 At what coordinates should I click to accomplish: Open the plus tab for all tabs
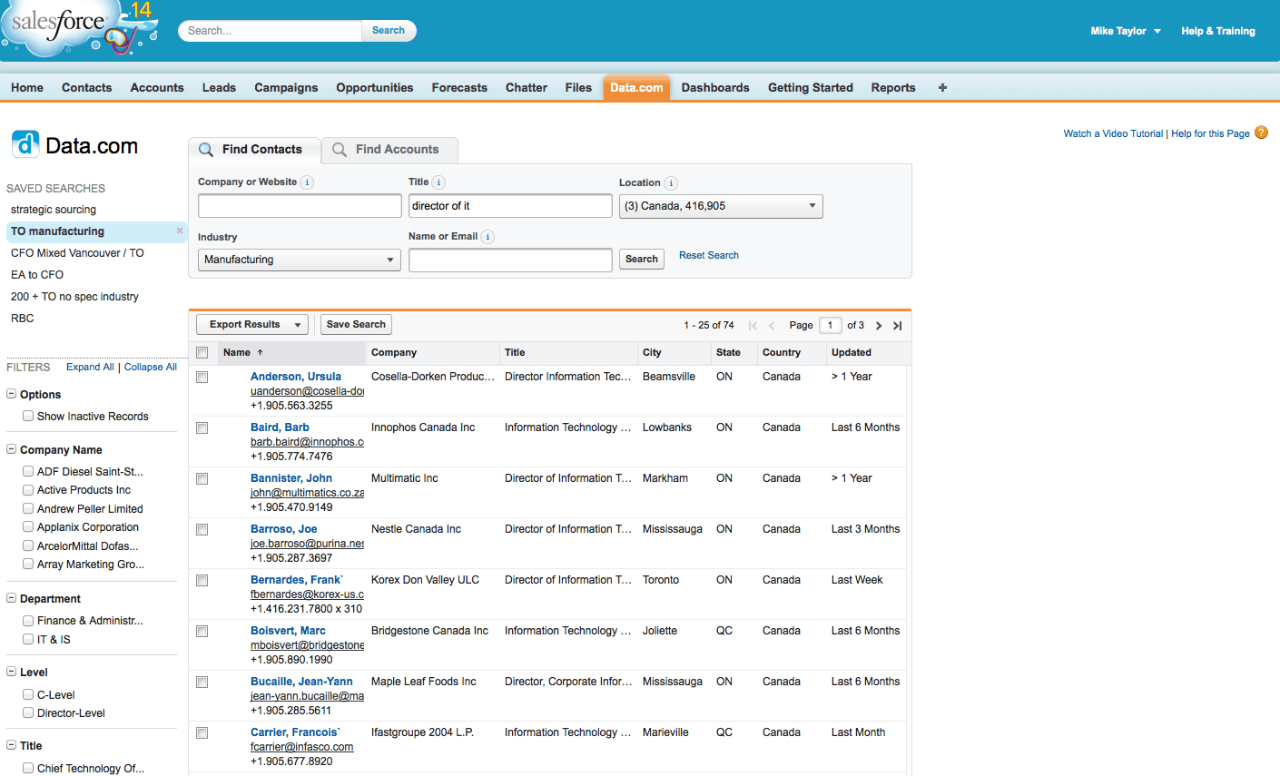click(x=942, y=88)
